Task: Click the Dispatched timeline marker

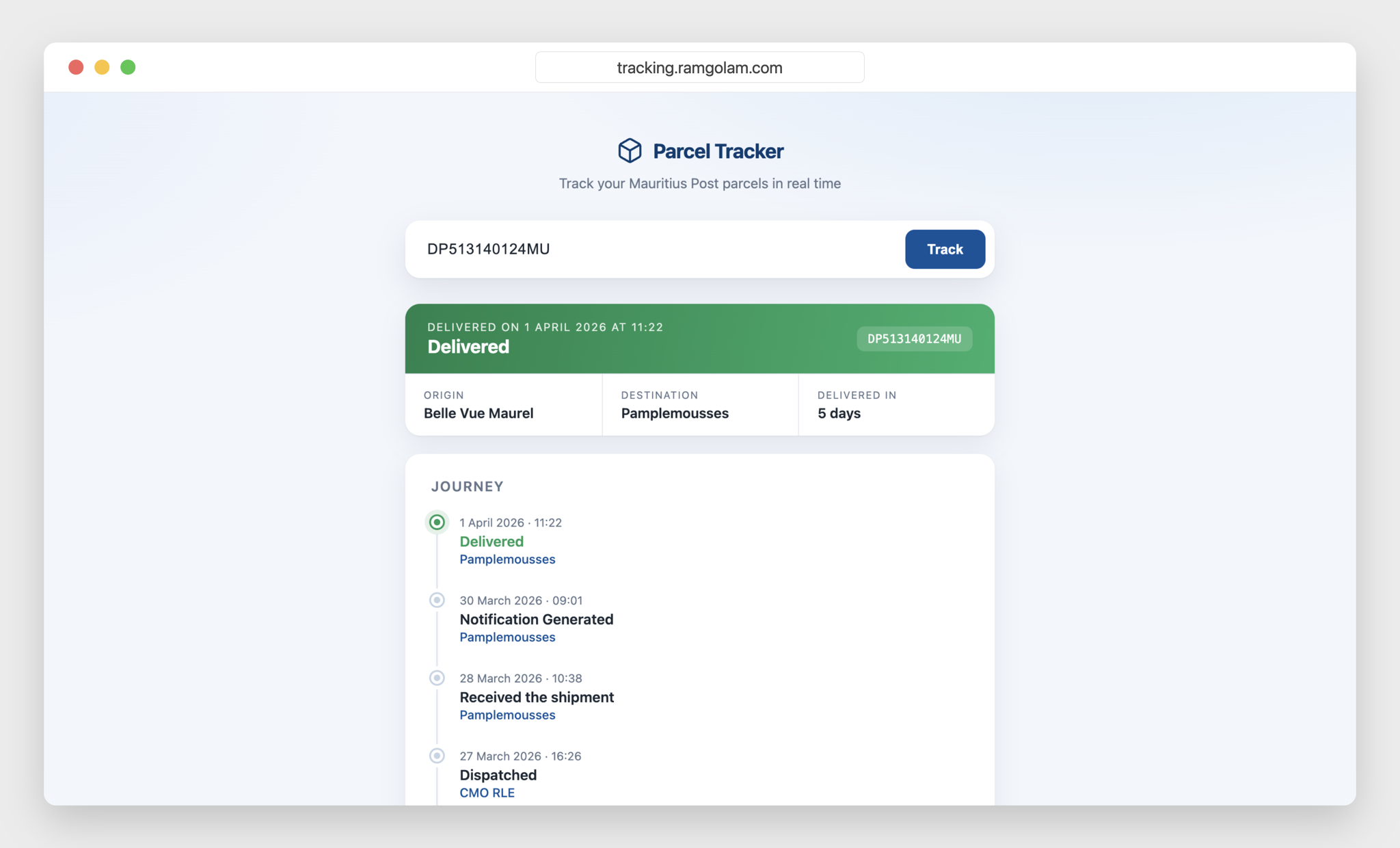Action: [x=437, y=756]
